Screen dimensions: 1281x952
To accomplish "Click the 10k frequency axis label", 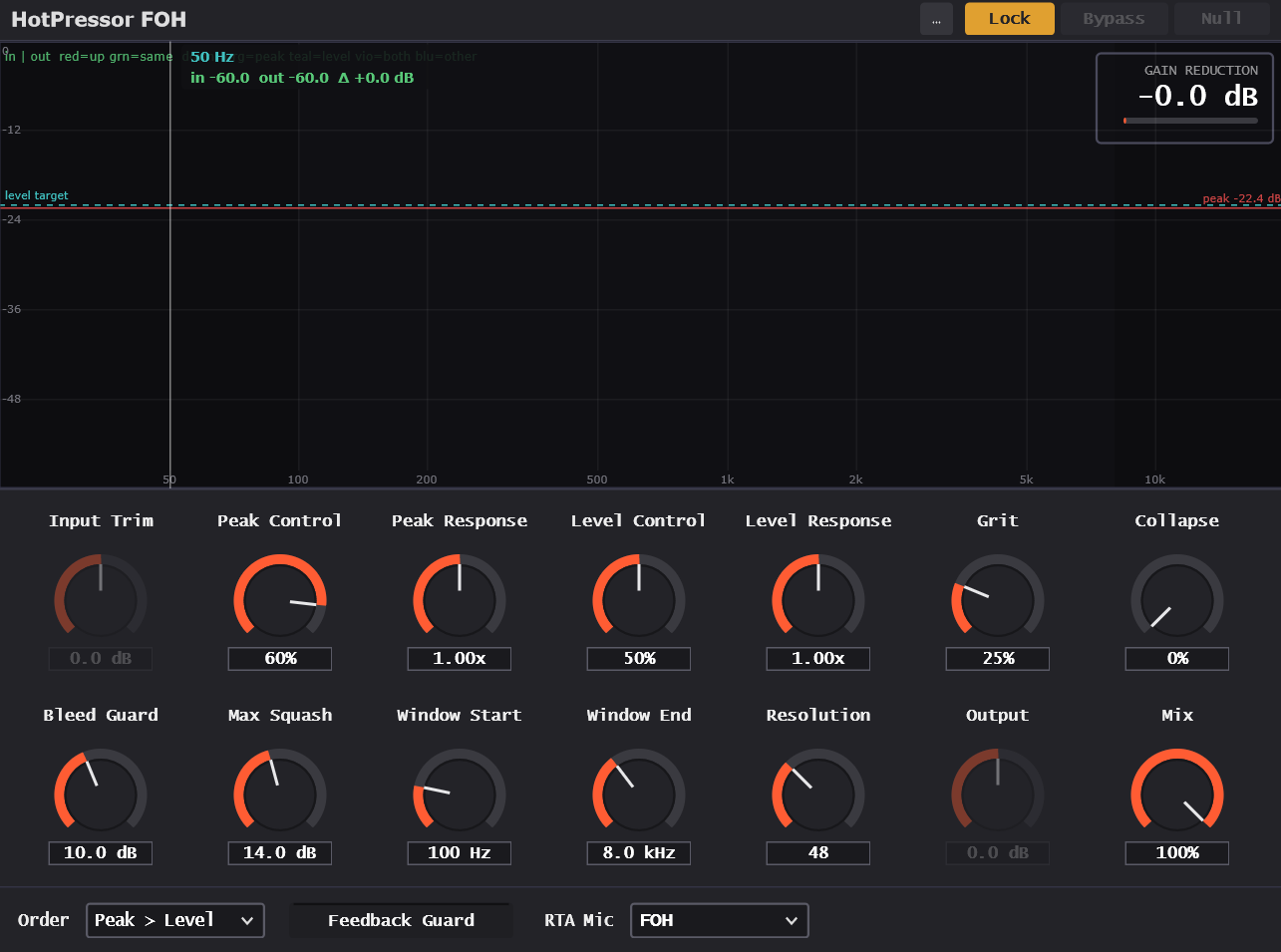I will click(x=1154, y=479).
